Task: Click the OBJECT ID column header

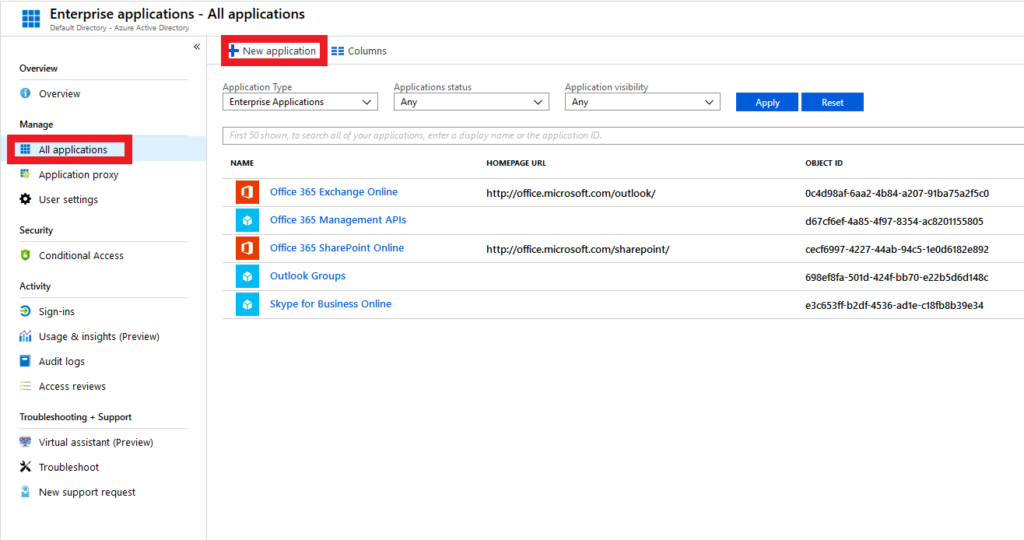Action: pos(824,163)
